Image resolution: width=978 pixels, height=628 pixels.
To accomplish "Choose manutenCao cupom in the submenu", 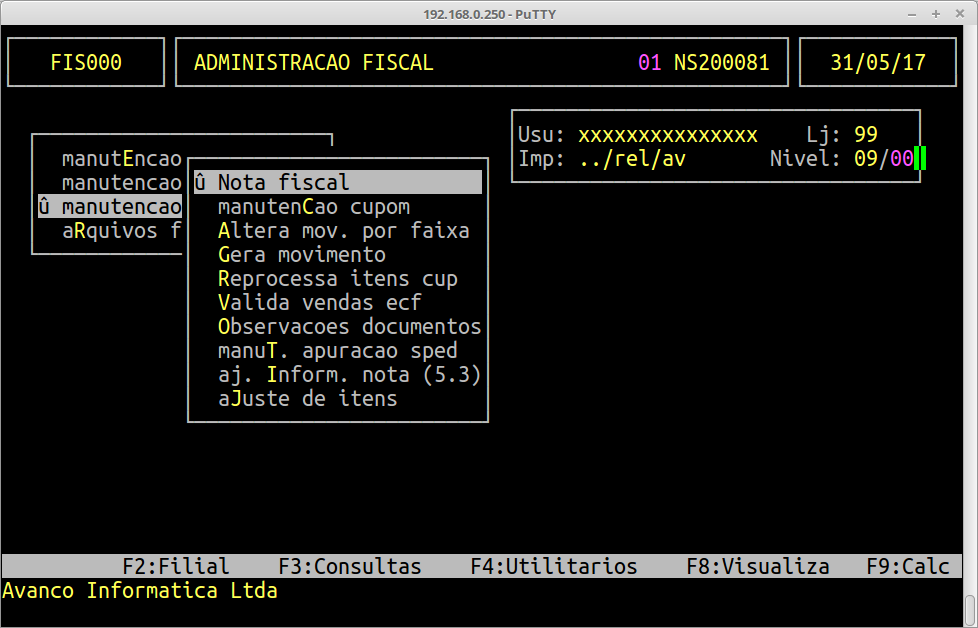I will (x=314, y=207).
